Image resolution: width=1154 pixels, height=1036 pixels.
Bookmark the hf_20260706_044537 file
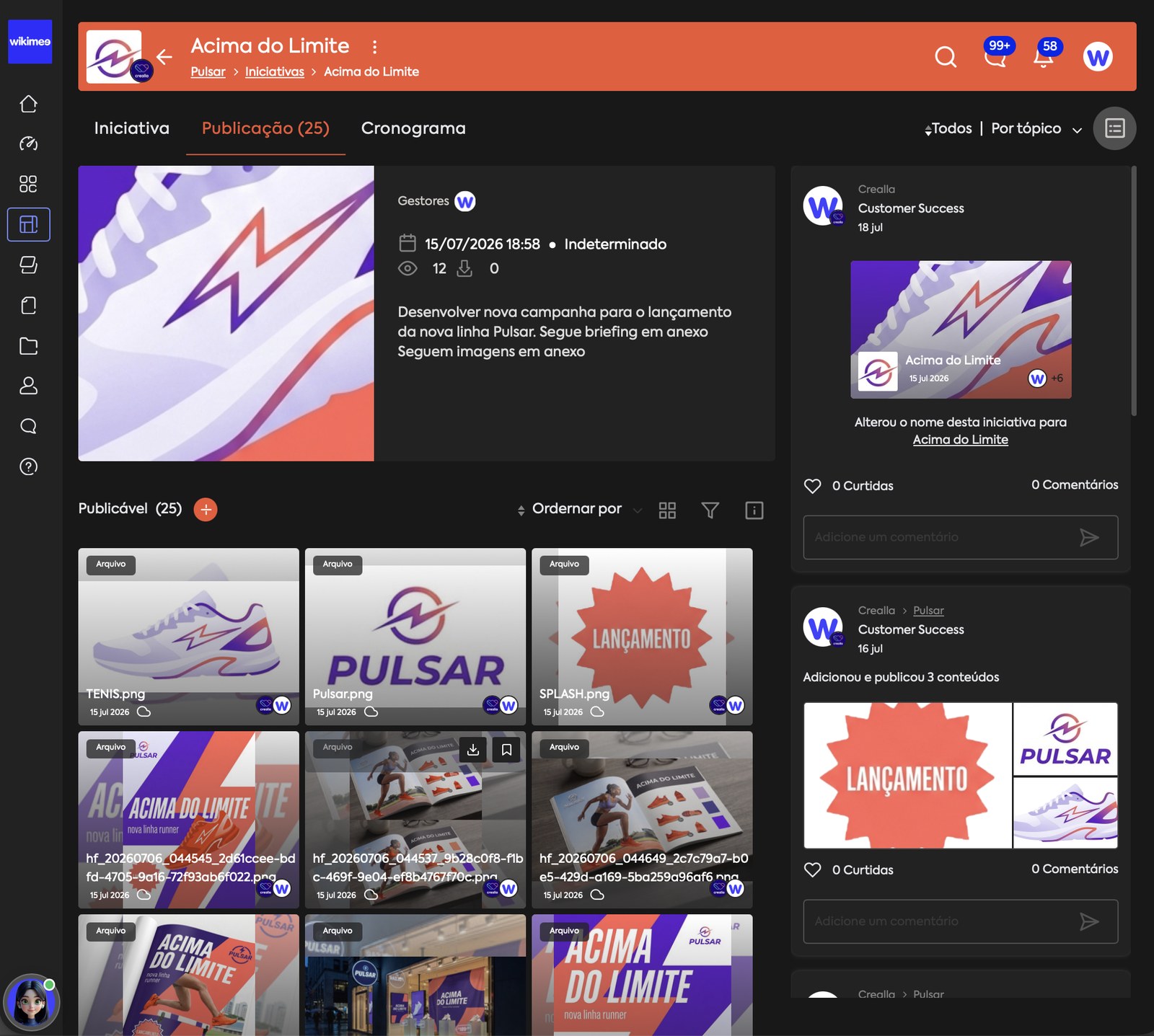tap(507, 750)
